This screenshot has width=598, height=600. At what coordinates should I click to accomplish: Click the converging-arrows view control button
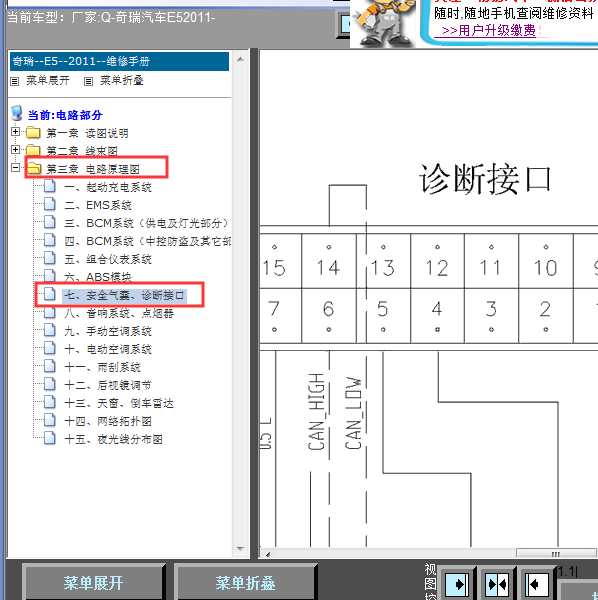pos(497,584)
